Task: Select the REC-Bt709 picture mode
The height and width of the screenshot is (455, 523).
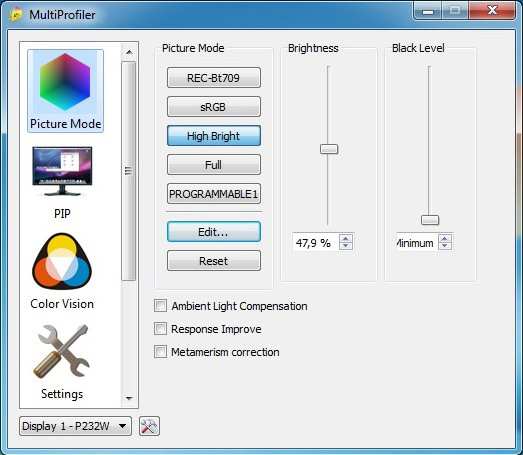Action: point(214,78)
